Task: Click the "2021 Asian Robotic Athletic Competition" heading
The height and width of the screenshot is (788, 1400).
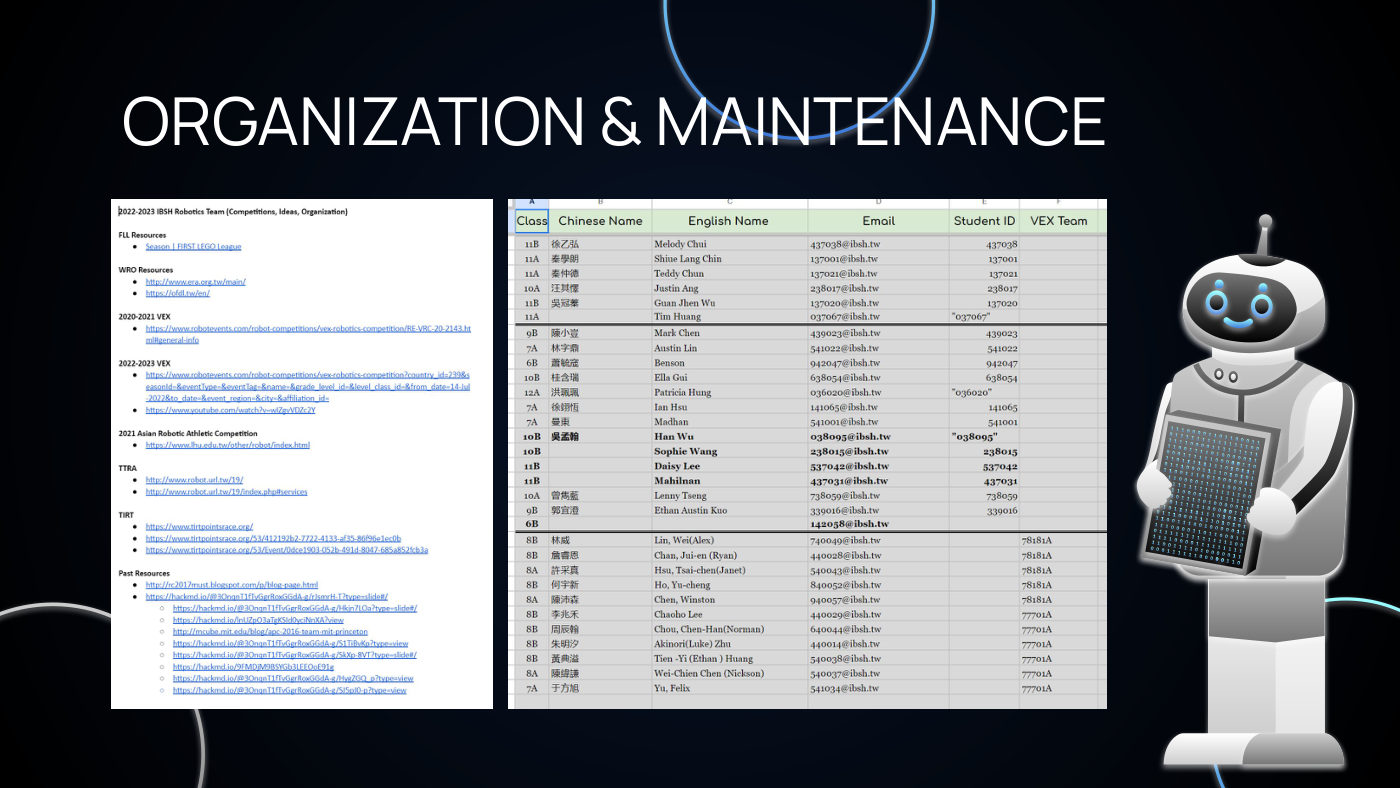Action: click(188, 433)
